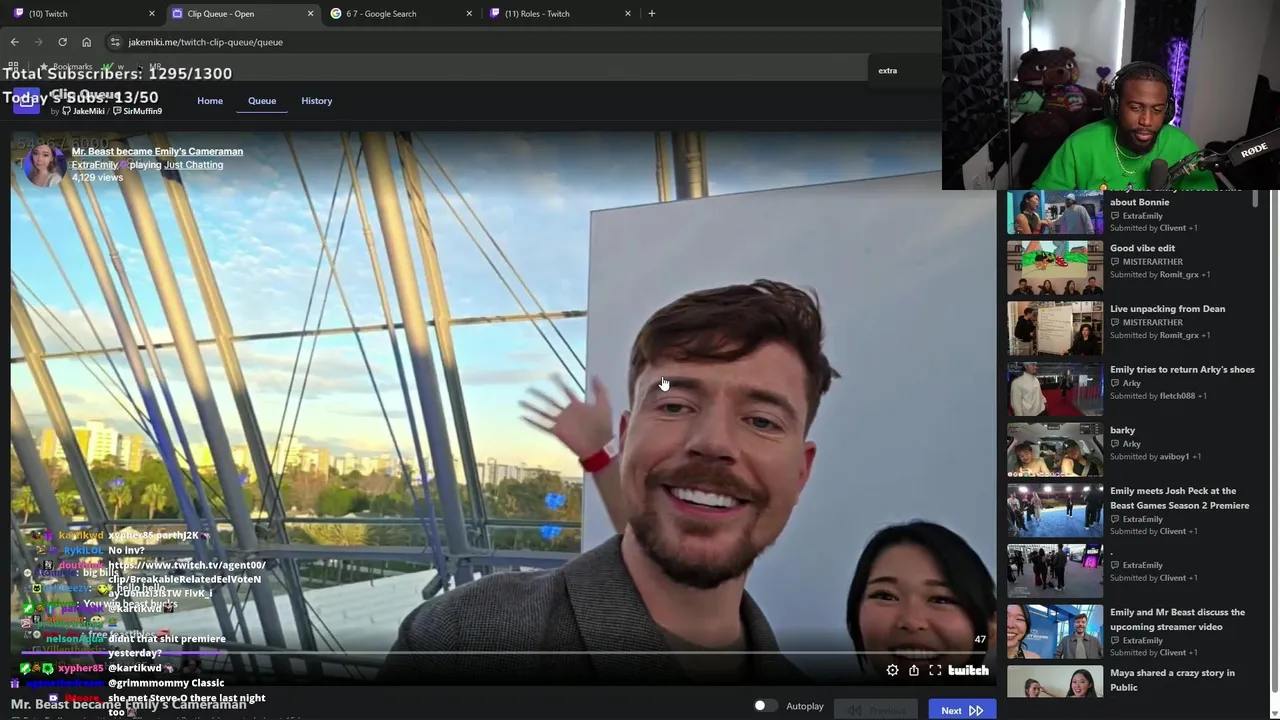This screenshot has height=720, width=1280.
Task: Click 'Live unpacking from Dean' queue title
Action: click(x=1167, y=309)
